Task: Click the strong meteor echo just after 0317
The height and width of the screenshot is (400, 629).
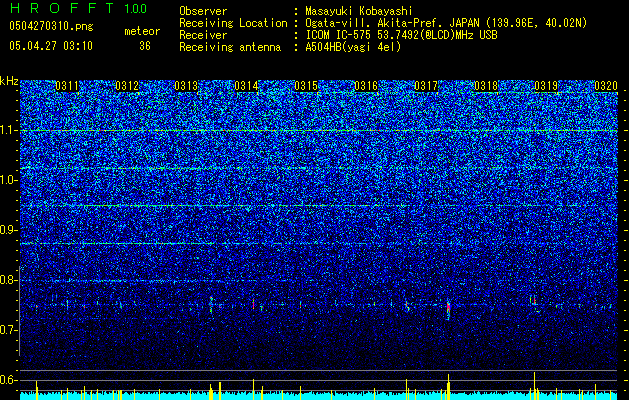Action: click(448, 309)
